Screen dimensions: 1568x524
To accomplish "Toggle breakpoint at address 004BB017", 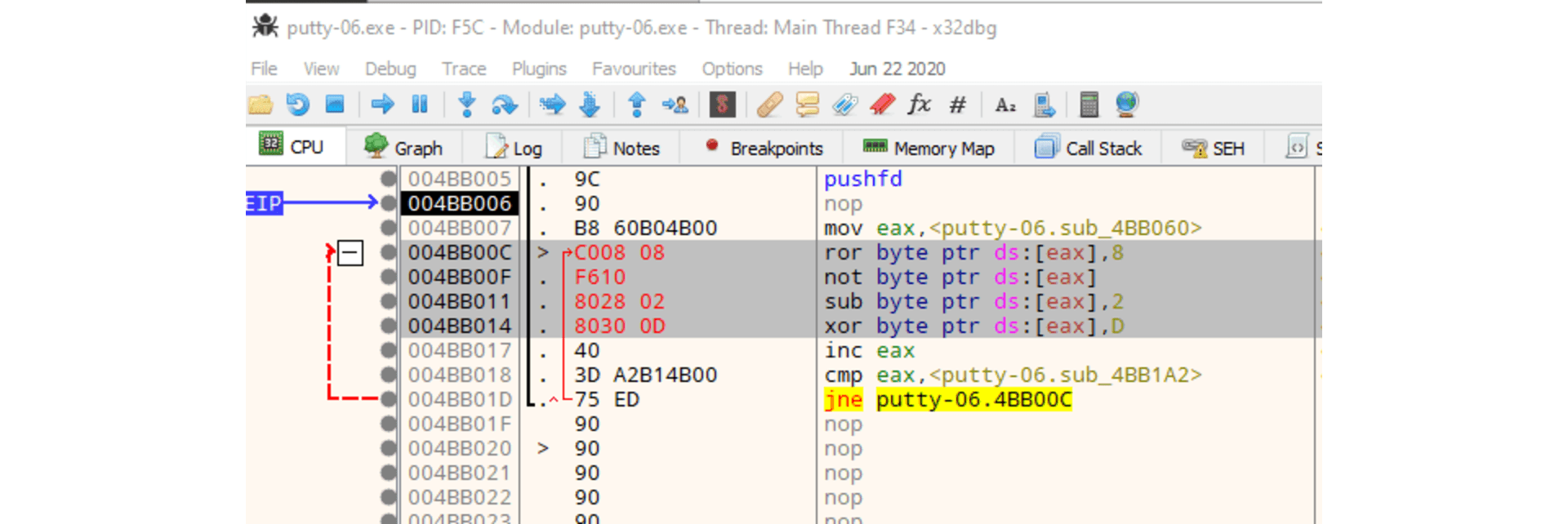I will click(x=389, y=350).
